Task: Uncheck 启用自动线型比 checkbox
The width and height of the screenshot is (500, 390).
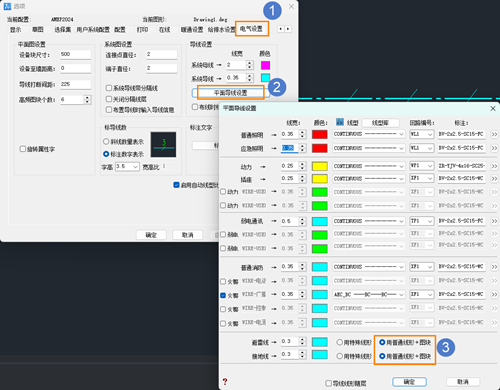Action: tap(177, 185)
